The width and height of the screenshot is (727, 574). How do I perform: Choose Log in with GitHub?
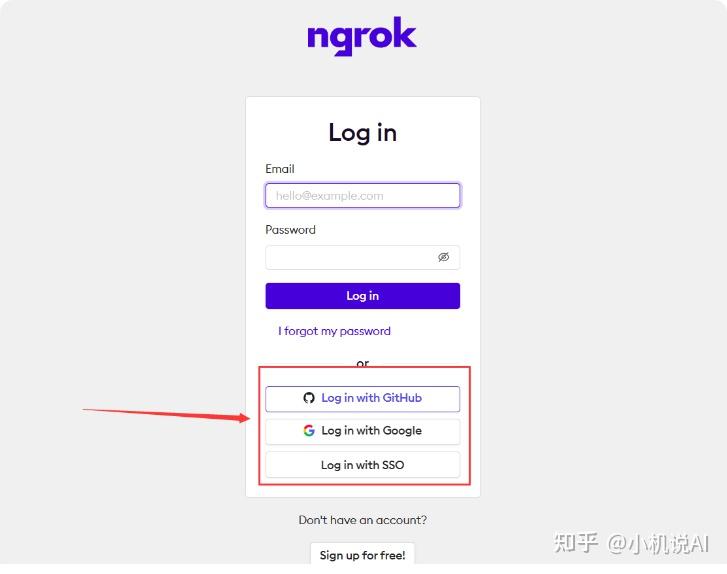(363, 398)
